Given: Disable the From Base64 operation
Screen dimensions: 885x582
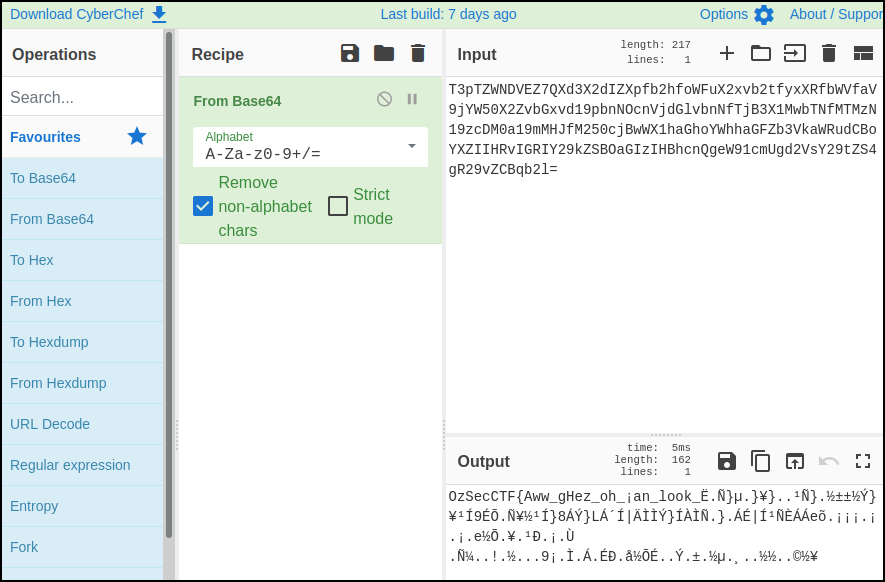Looking at the screenshot, I should [x=384, y=99].
